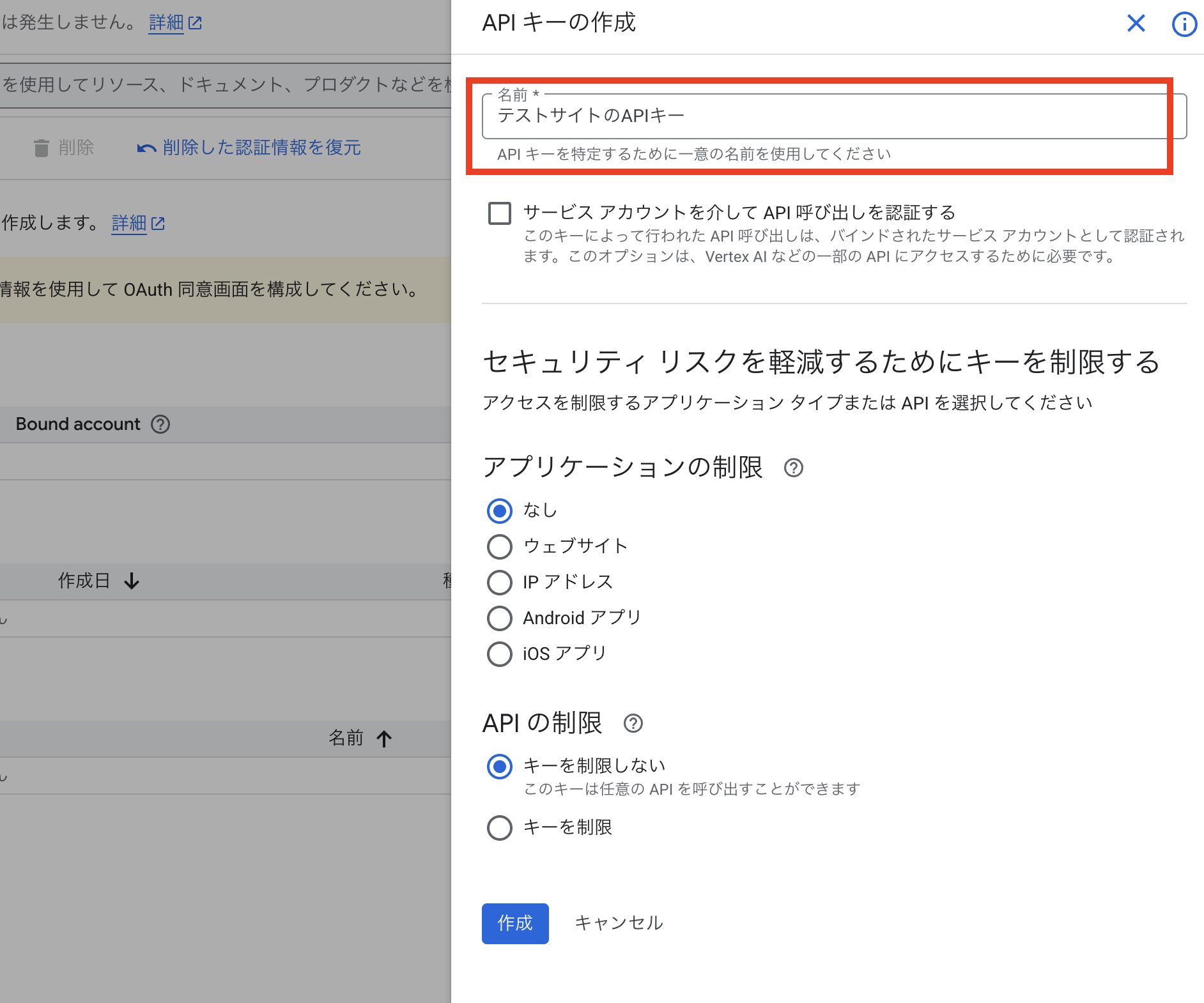
Task: Open help for アプリケーションの制限
Action: tap(793, 468)
